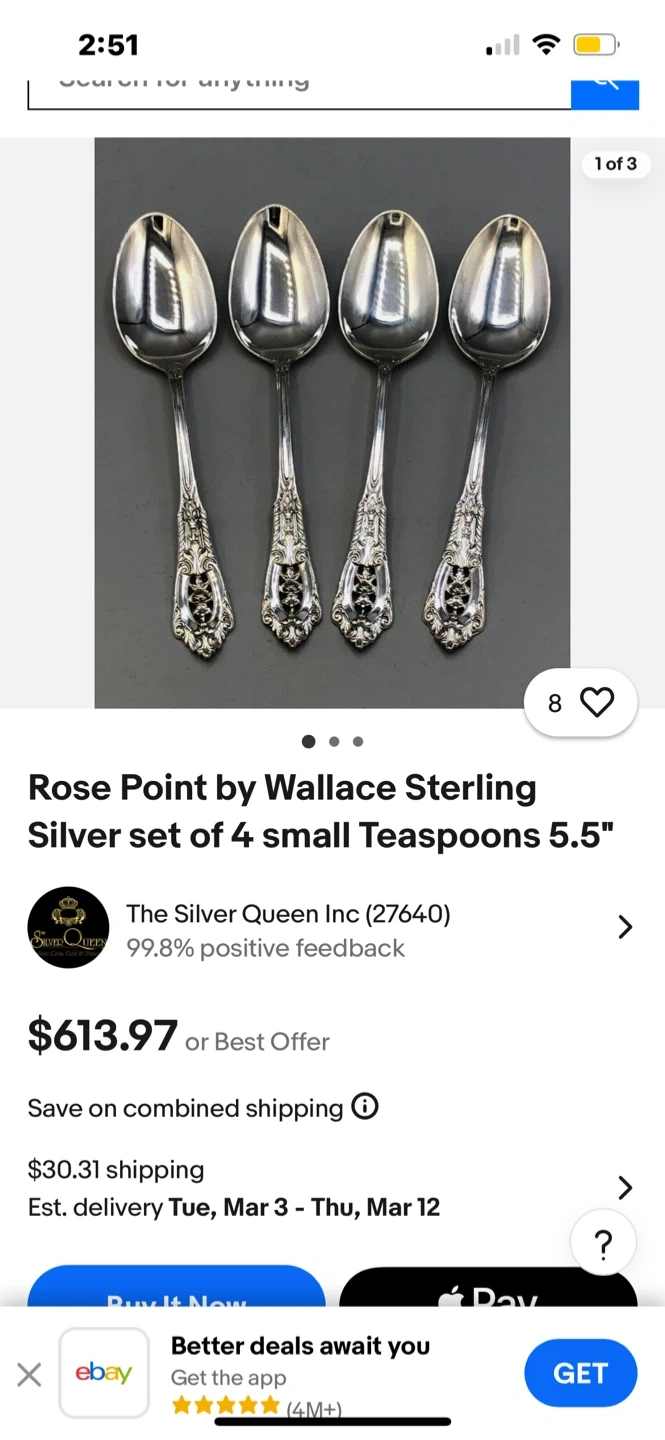Open the teaspoons product photo
665x1440 pixels.
[x=332, y=423]
